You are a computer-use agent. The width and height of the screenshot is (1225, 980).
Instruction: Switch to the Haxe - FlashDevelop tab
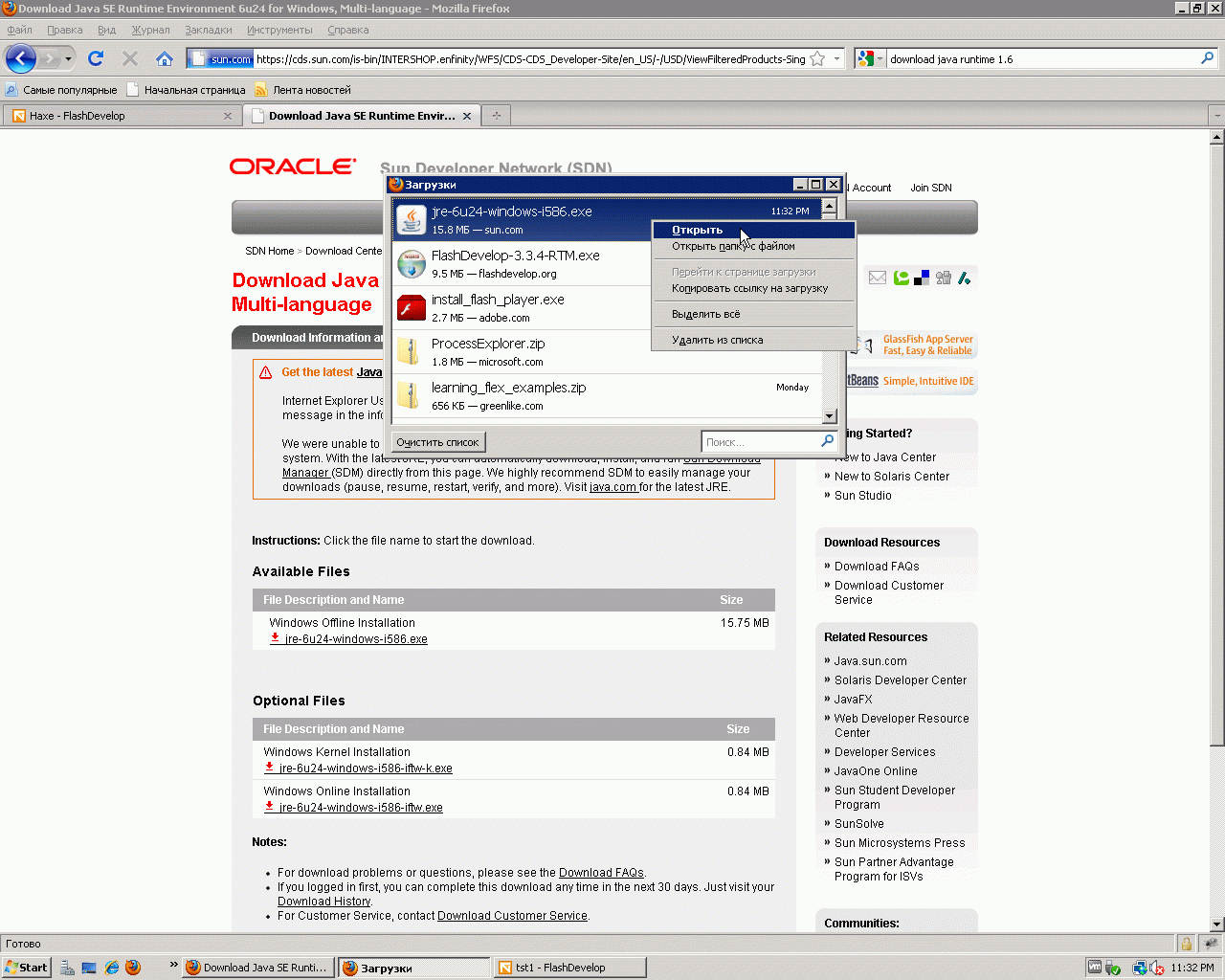click(x=122, y=116)
